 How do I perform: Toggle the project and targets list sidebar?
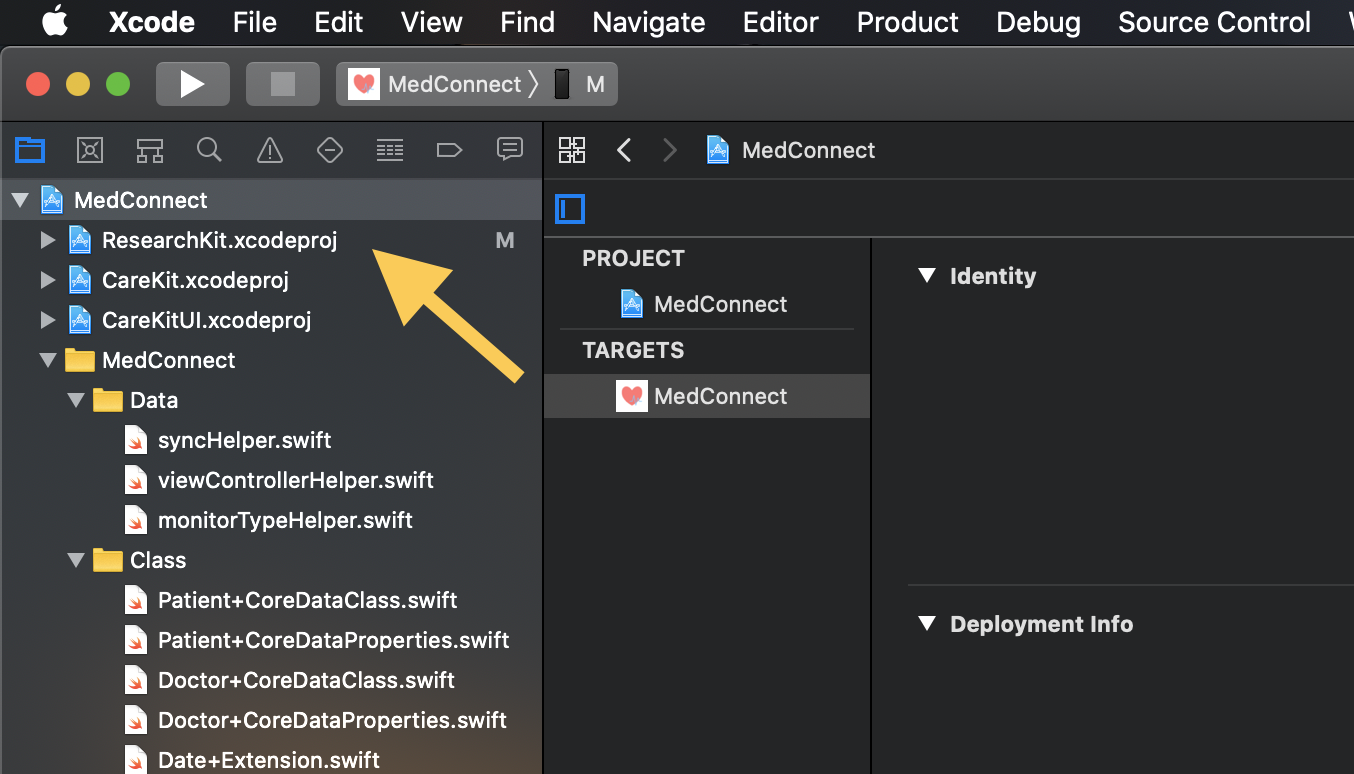click(x=570, y=209)
